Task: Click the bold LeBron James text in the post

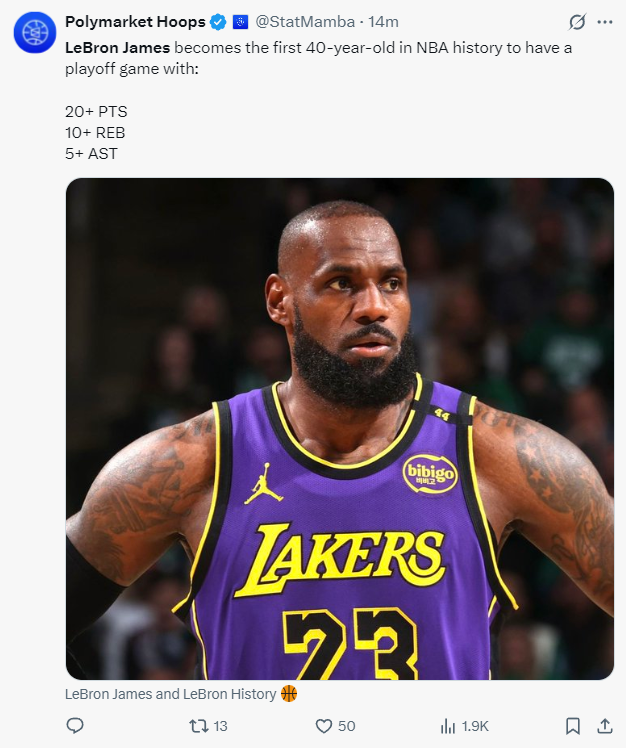Action: [x=117, y=48]
